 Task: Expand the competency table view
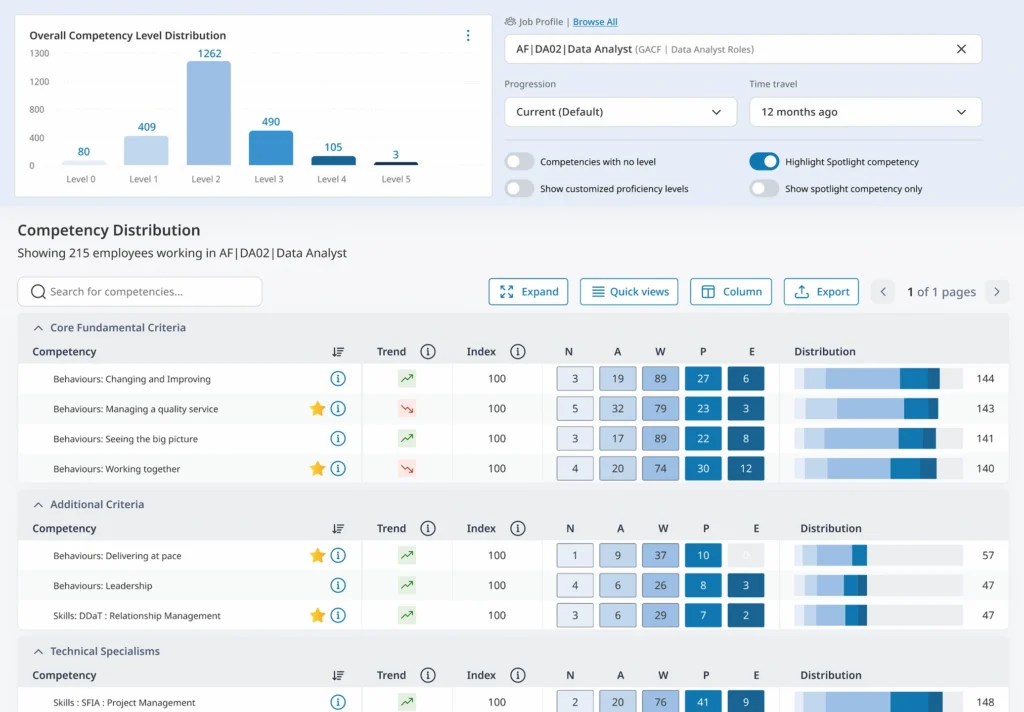(x=528, y=292)
